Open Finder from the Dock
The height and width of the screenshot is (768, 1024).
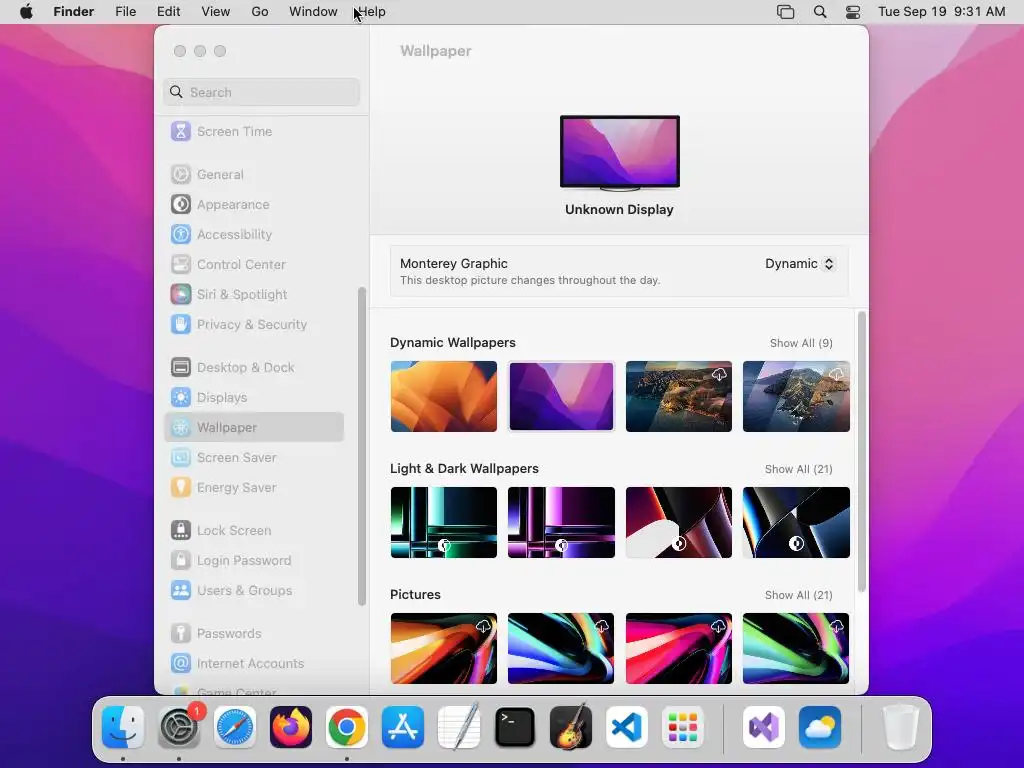(123, 727)
